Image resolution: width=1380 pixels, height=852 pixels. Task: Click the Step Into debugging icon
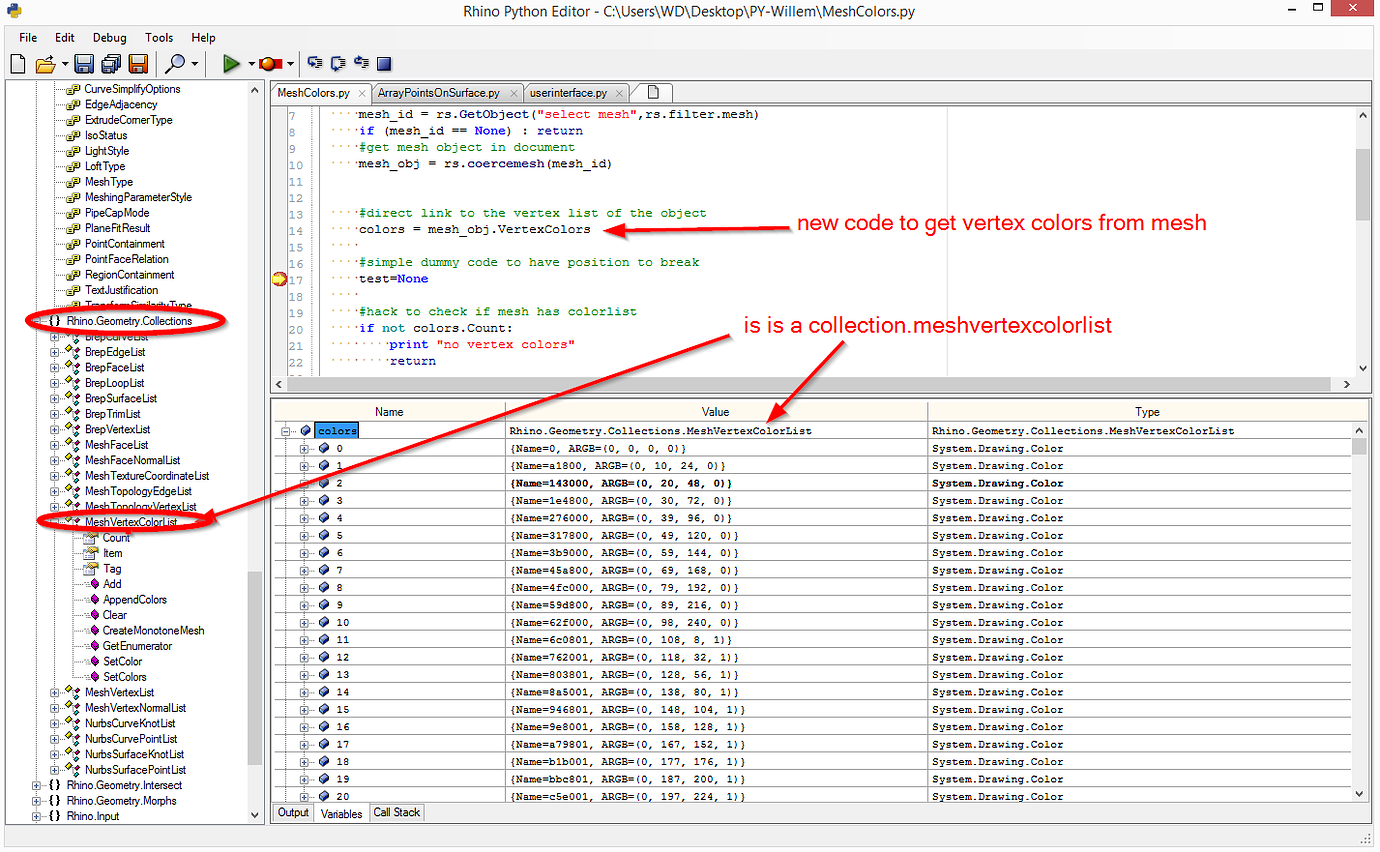tap(313, 62)
